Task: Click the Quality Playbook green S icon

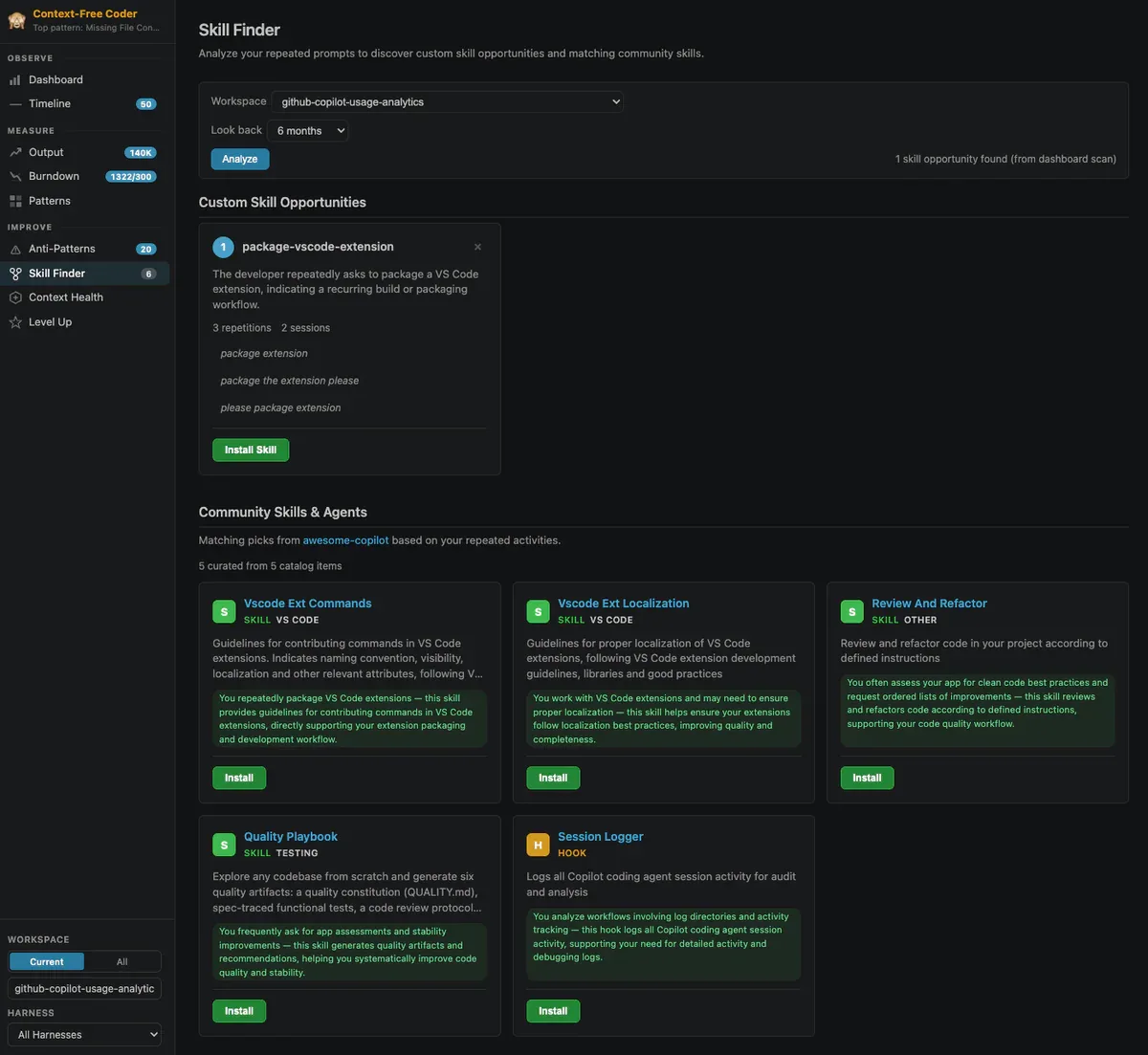Action: (x=224, y=845)
